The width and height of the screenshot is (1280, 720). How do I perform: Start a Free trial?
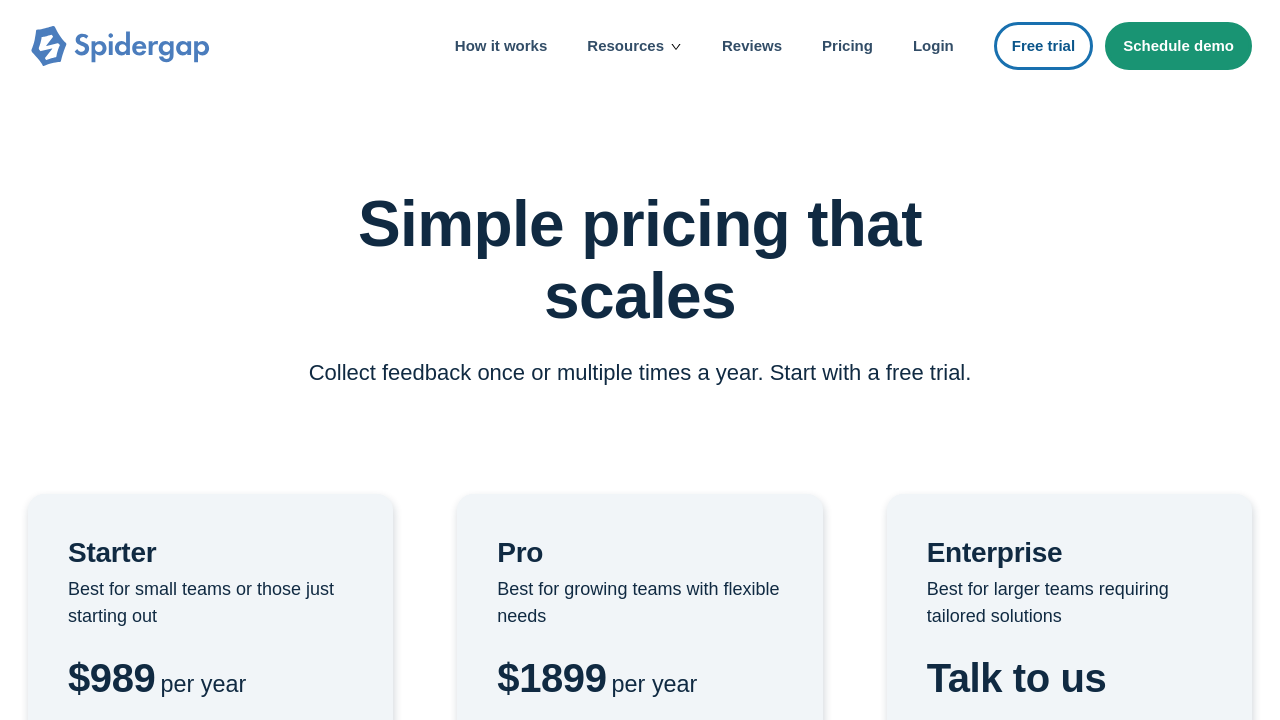click(1043, 46)
